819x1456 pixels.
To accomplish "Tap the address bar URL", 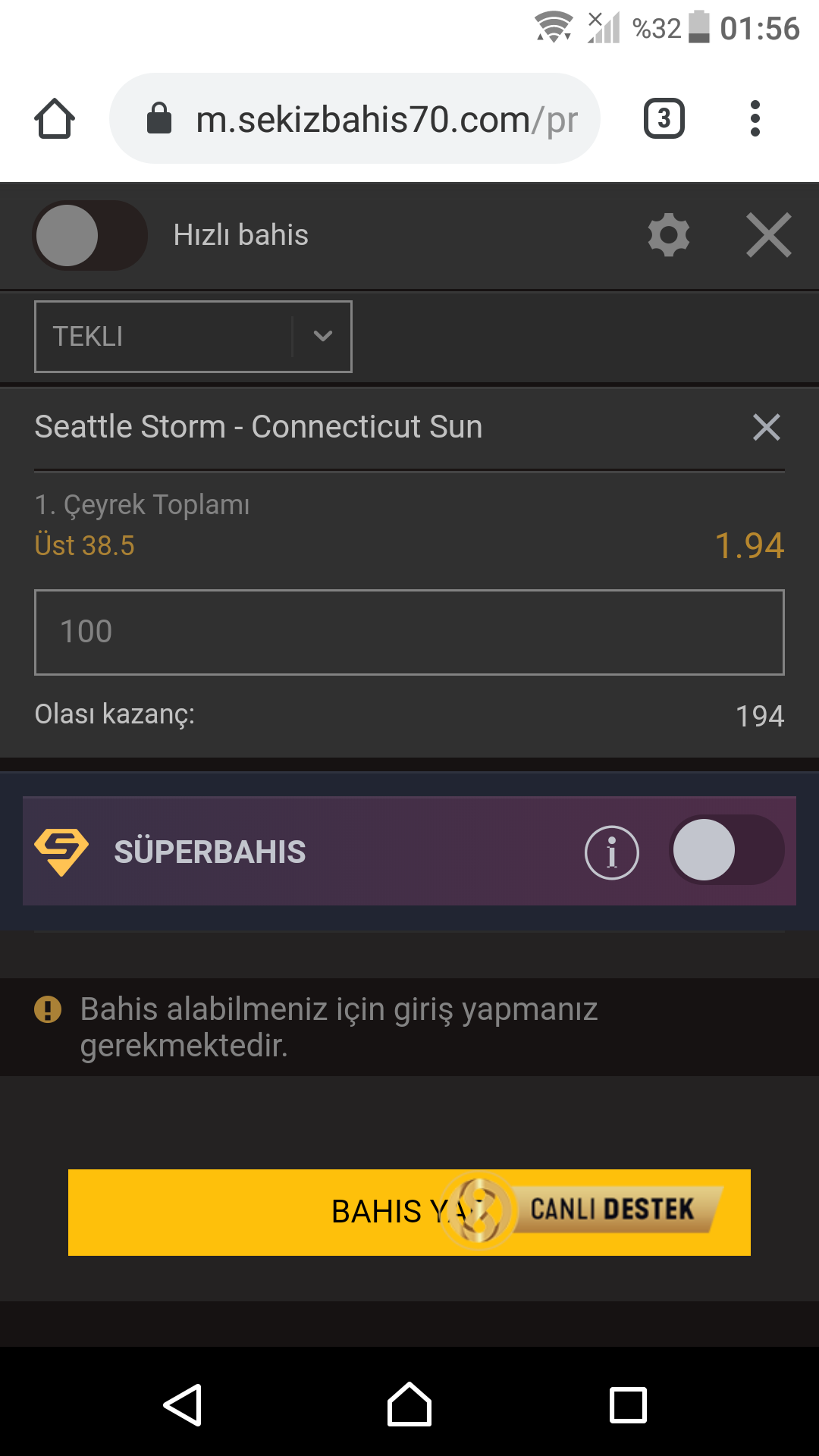I will [x=387, y=119].
